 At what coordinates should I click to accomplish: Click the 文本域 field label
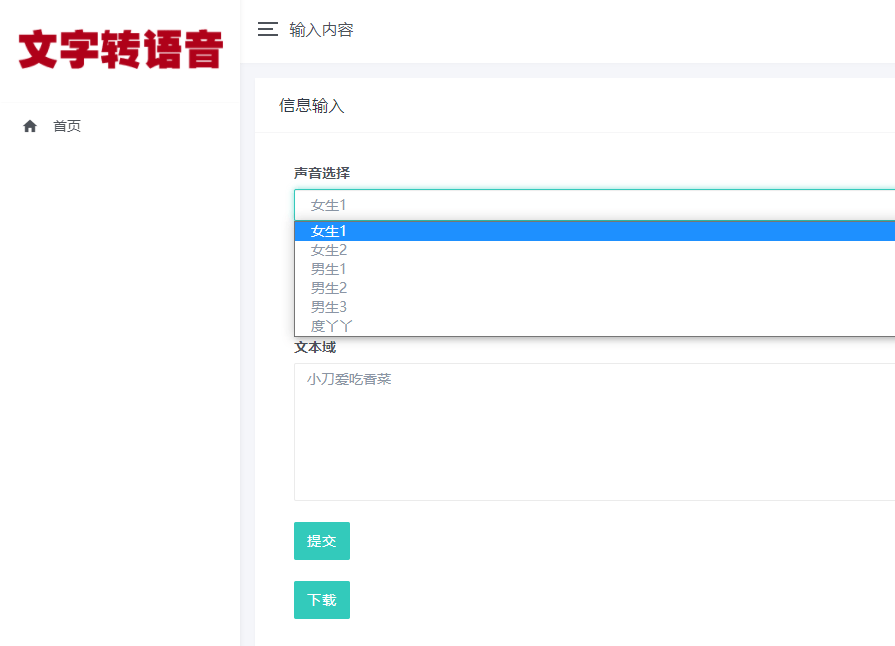point(314,346)
